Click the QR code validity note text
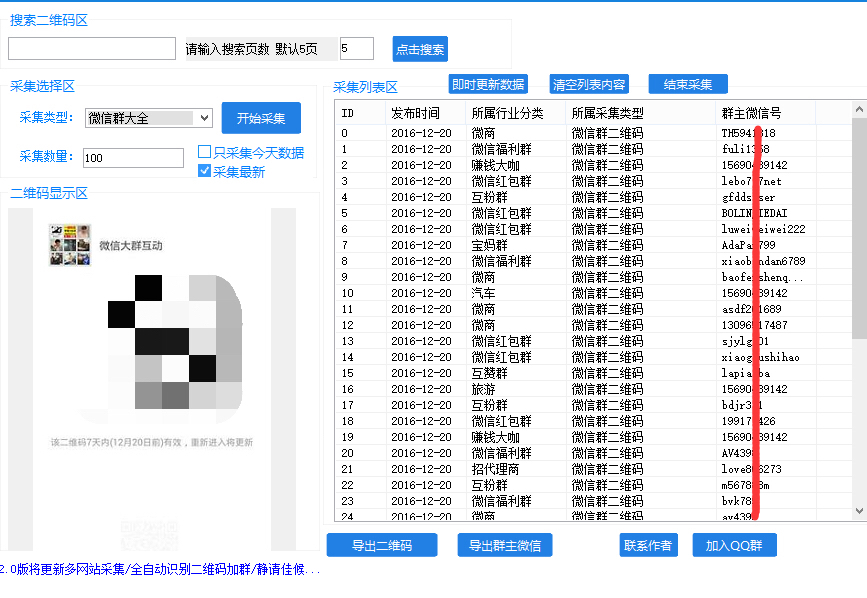The image size is (867, 598). tap(152, 442)
